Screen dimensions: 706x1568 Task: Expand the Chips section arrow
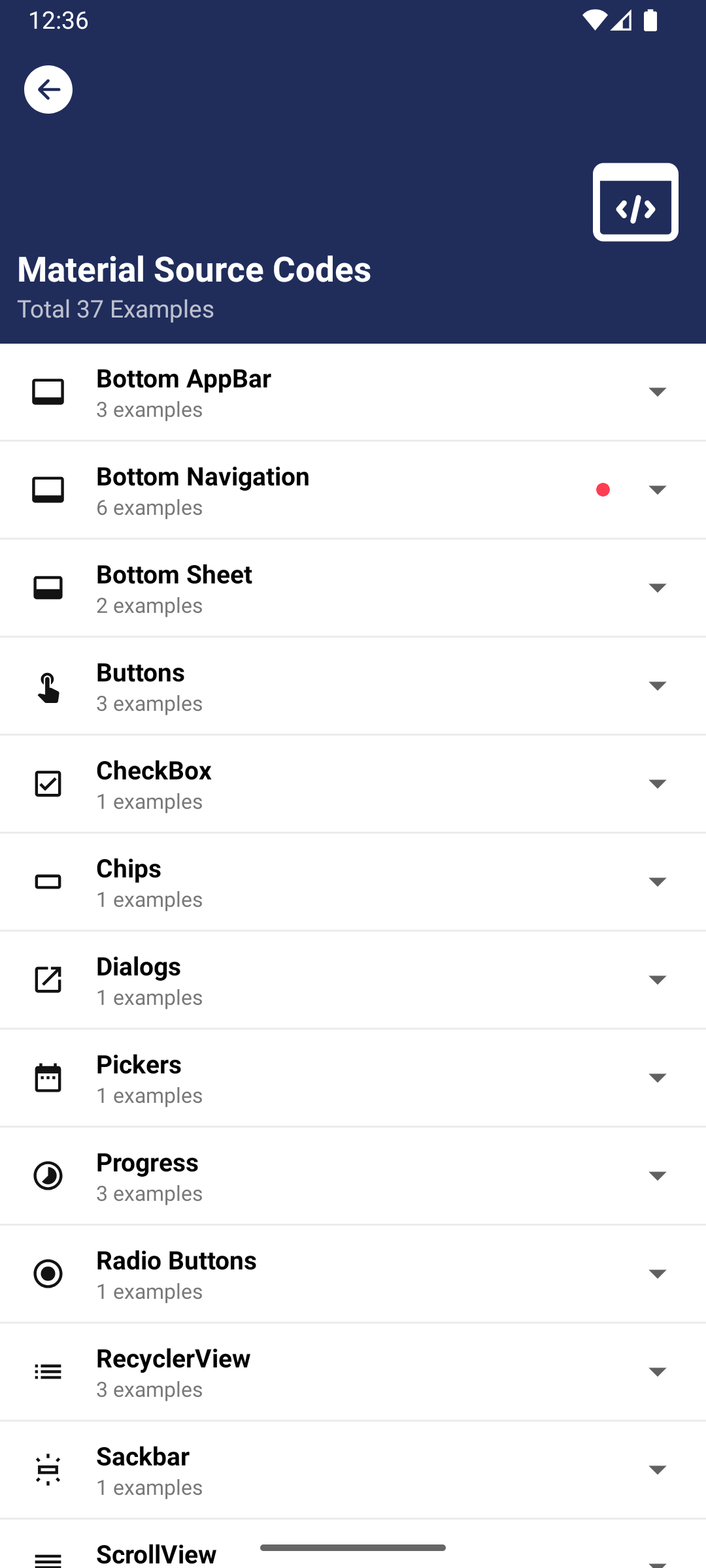point(658,882)
